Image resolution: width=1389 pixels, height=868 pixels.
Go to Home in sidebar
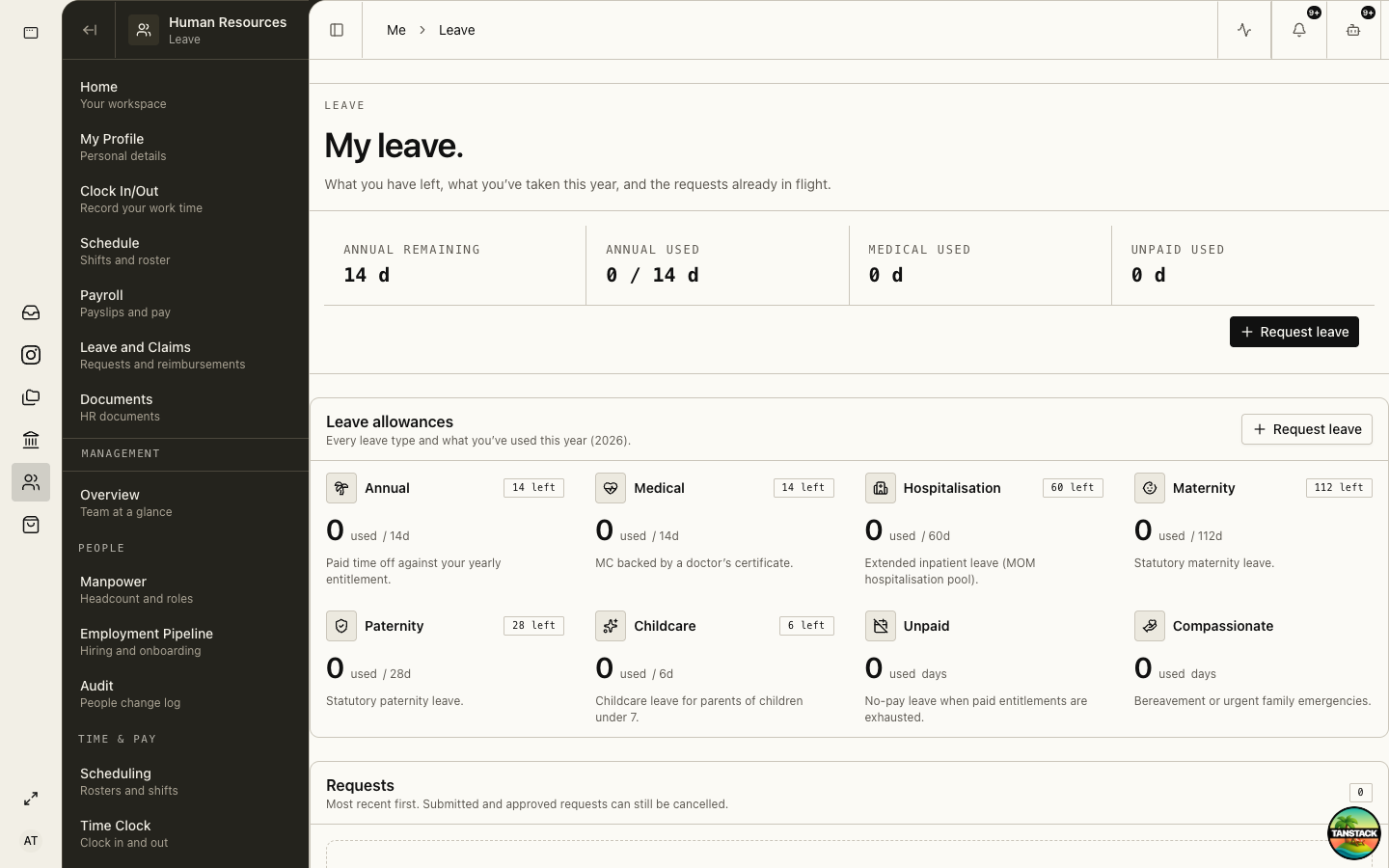pos(185,95)
